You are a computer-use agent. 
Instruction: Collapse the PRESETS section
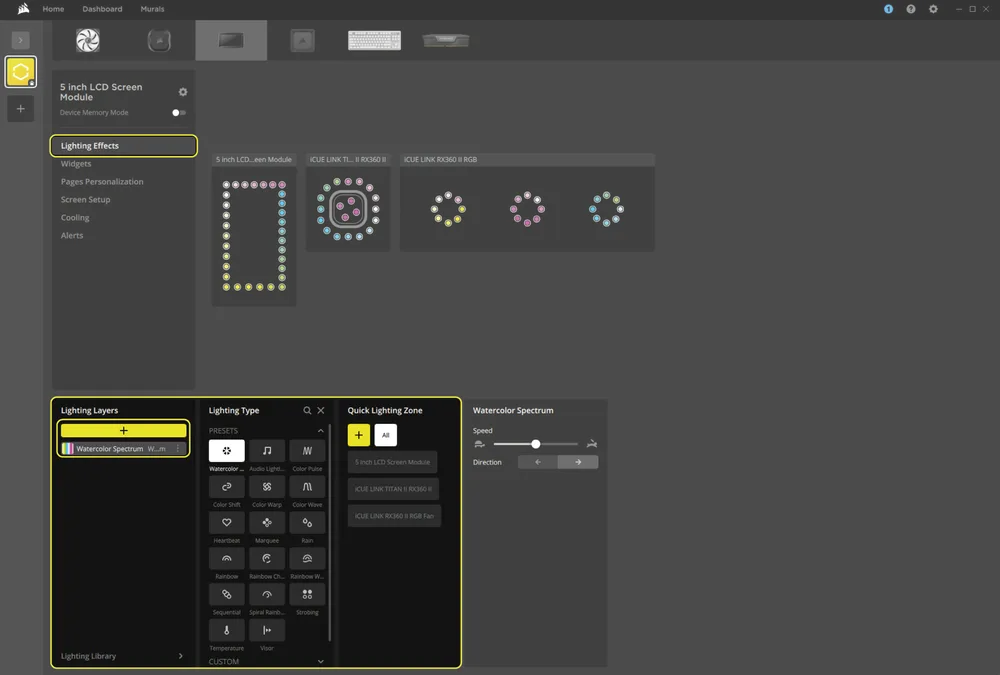click(320, 431)
